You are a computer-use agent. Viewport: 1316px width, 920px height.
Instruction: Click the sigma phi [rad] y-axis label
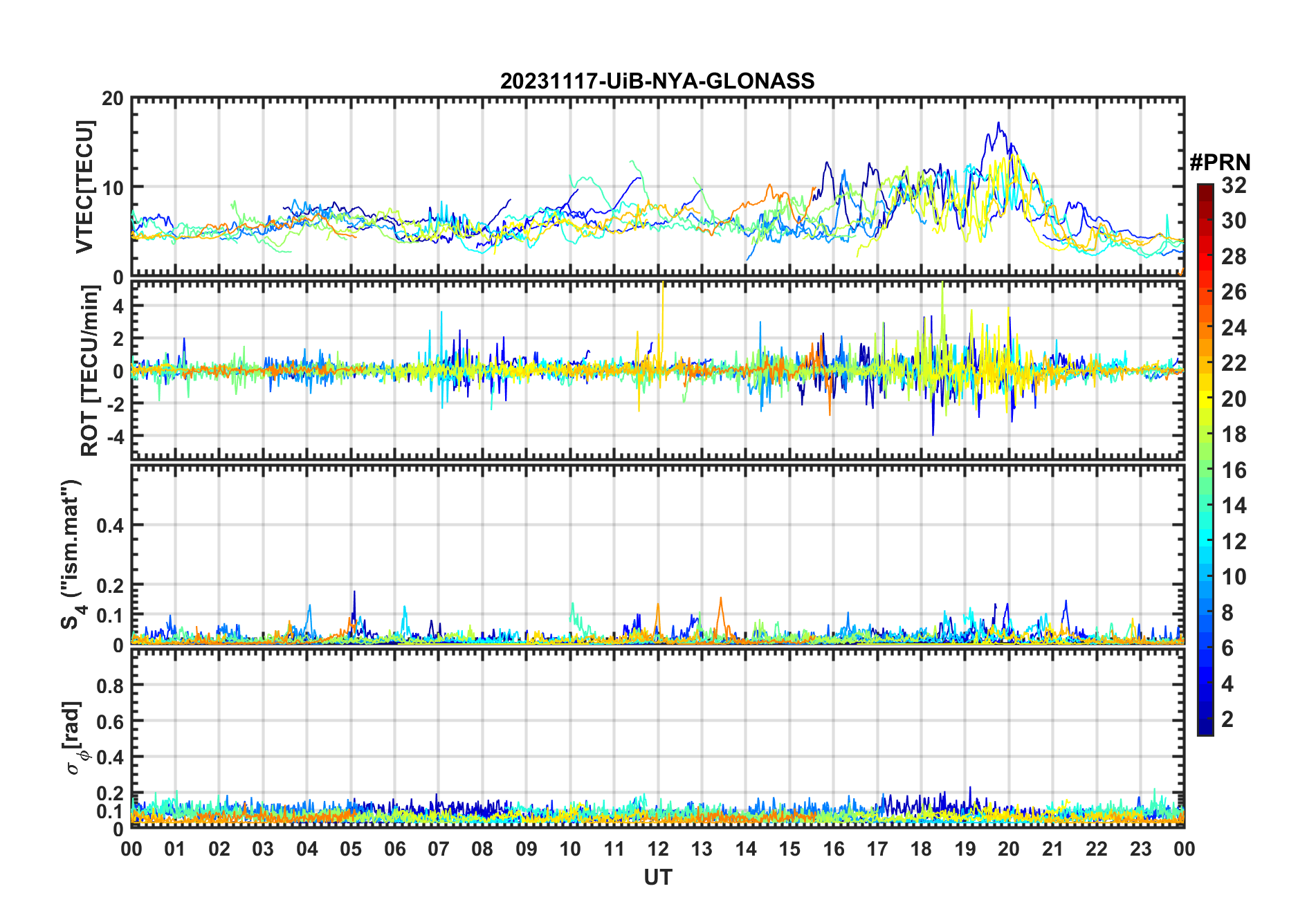coord(75,737)
